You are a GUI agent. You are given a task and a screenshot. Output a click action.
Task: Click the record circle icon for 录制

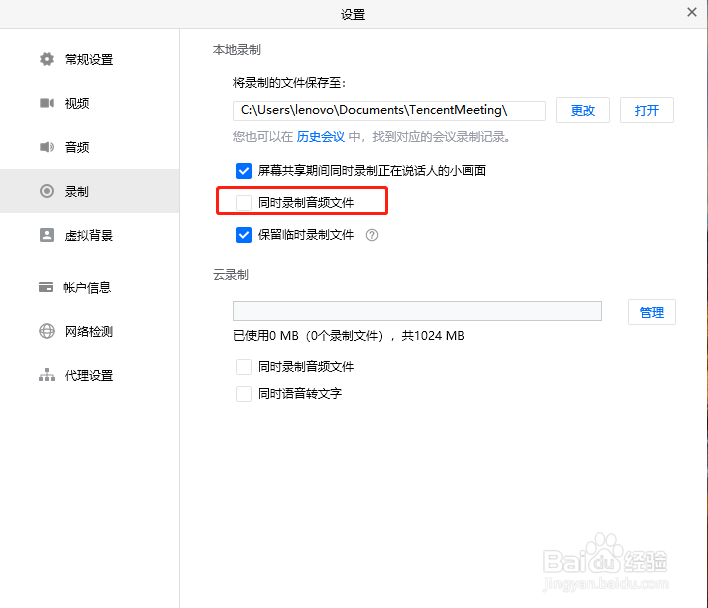(47, 191)
